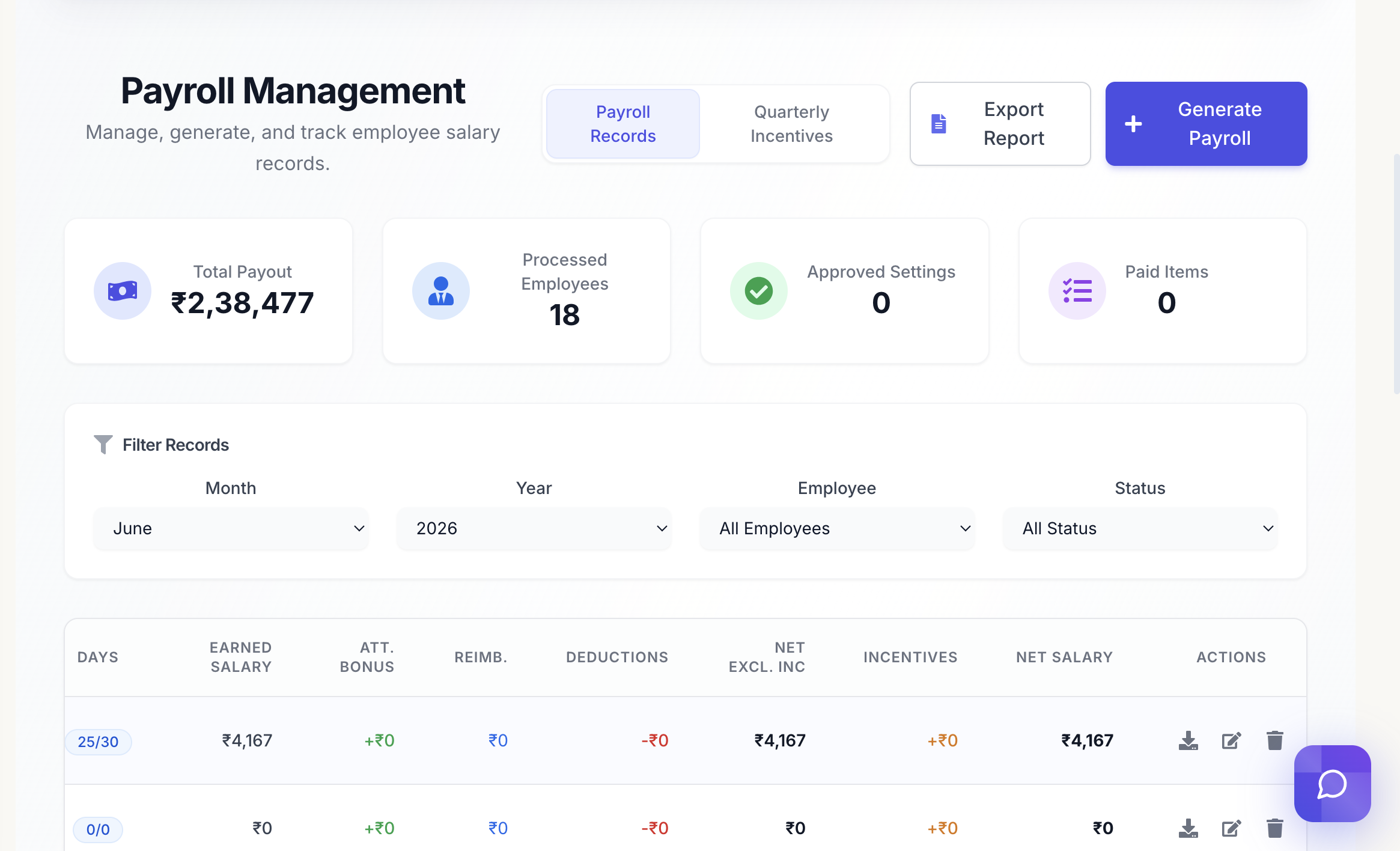Open the Year dropdown showing 2026
Image resolution: width=1400 pixels, height=851 pixels.
[x=534, y=529]
